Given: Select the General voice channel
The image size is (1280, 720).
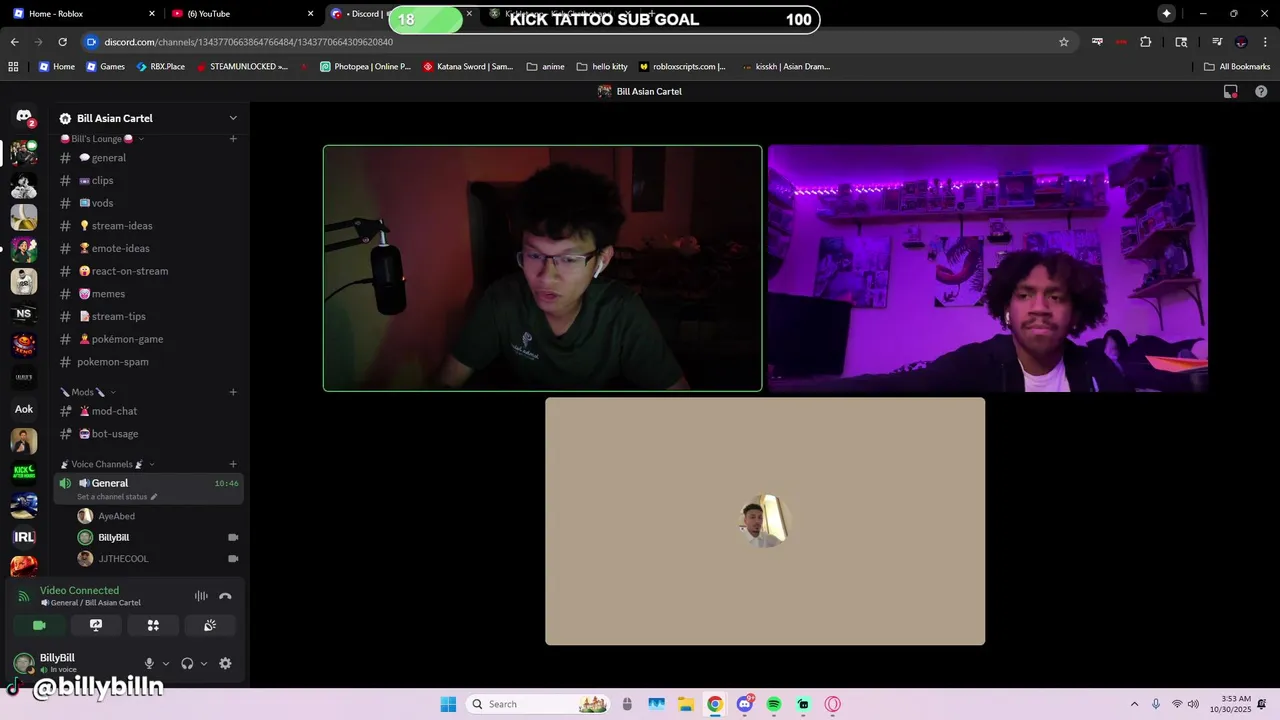Looking at the screenshot, I should pyautogui.click(x=149, y=489).
